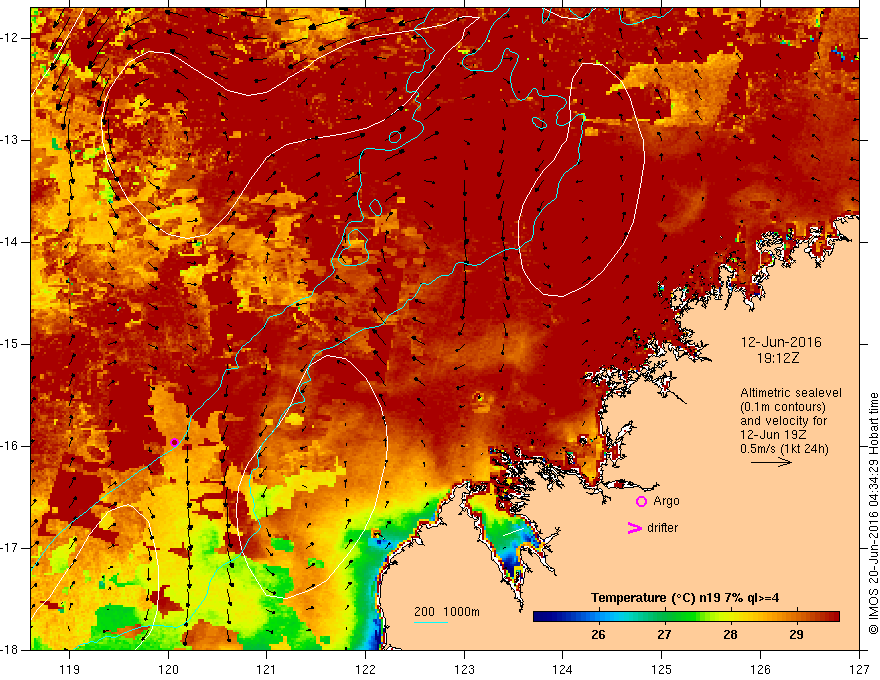Click the "200 1000m" depth contour label
Viewport: 880px width, 680px height.
[x=447, y=612]
